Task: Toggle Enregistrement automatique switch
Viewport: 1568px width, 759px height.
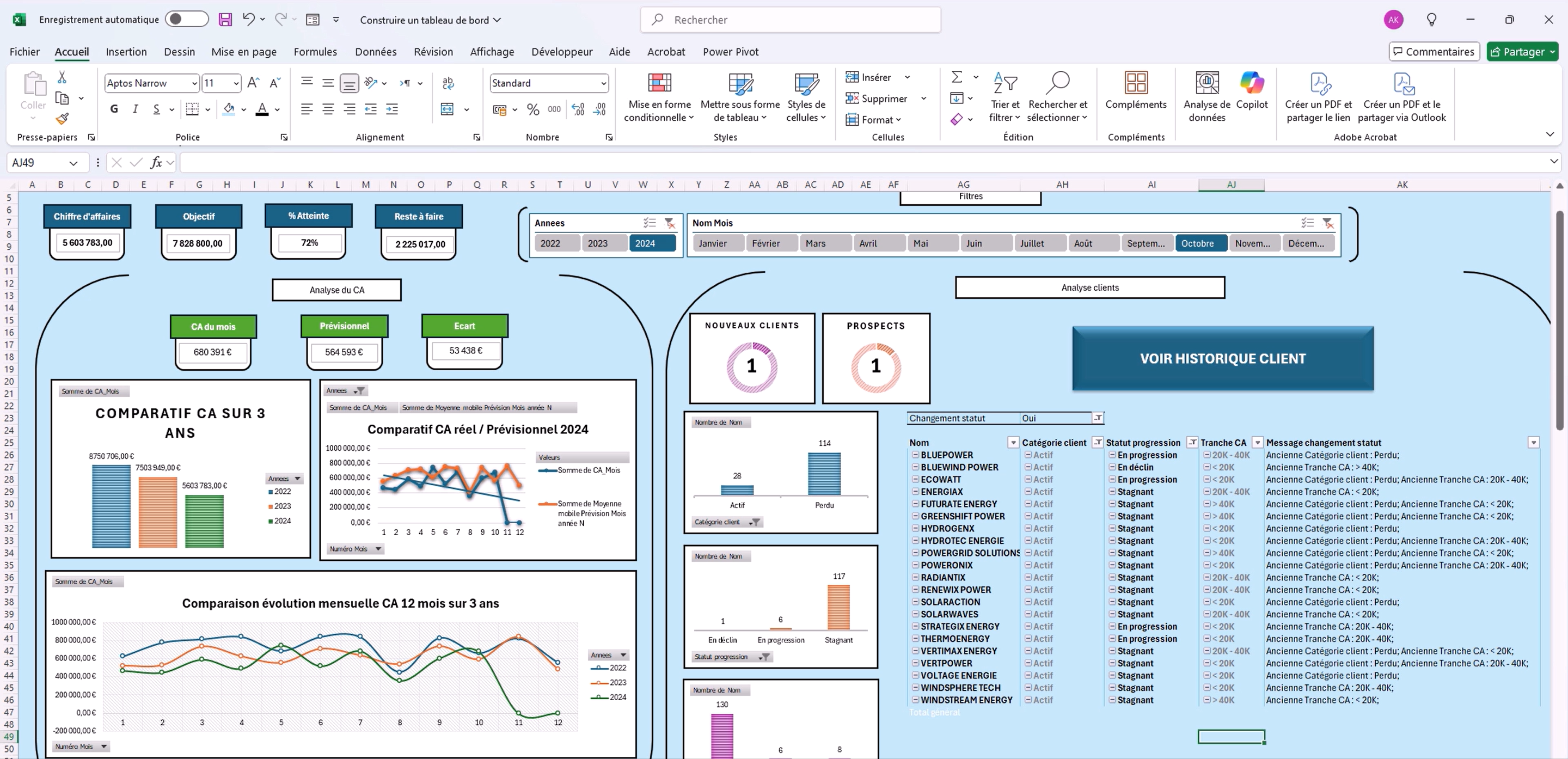Action: point(186,20)
